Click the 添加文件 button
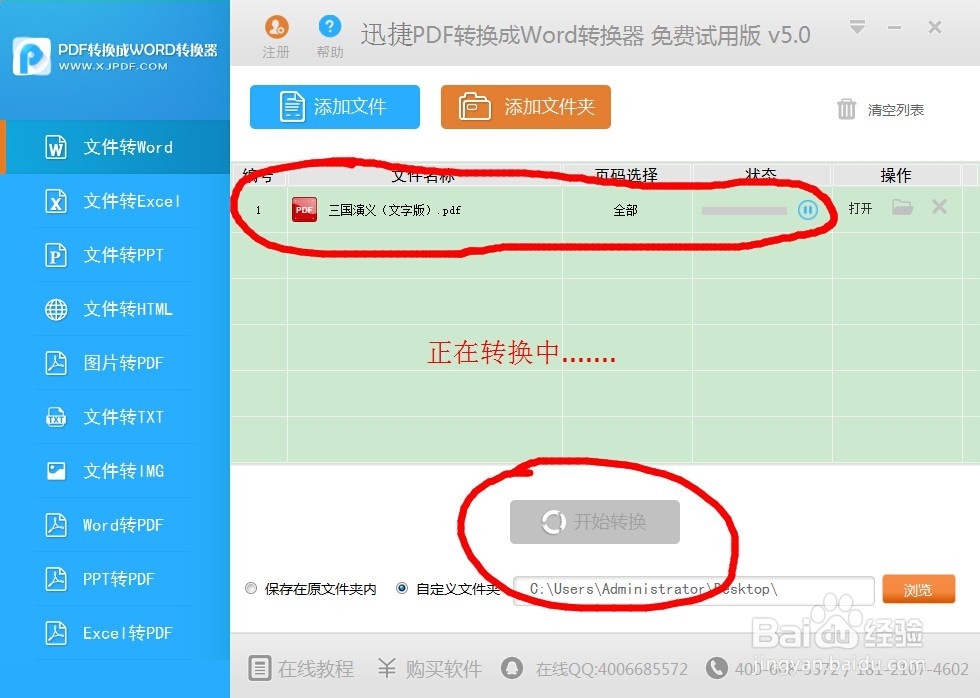980x698 pixels. [x=334, y=107]
